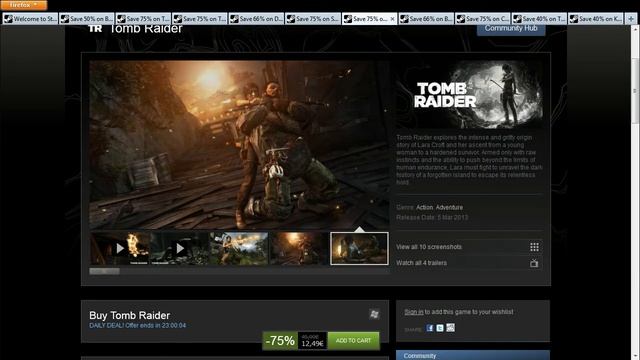The width and height of the screenshot is (640, 360).
Task: Open the Action genre link
Action: tap(424, 207)
